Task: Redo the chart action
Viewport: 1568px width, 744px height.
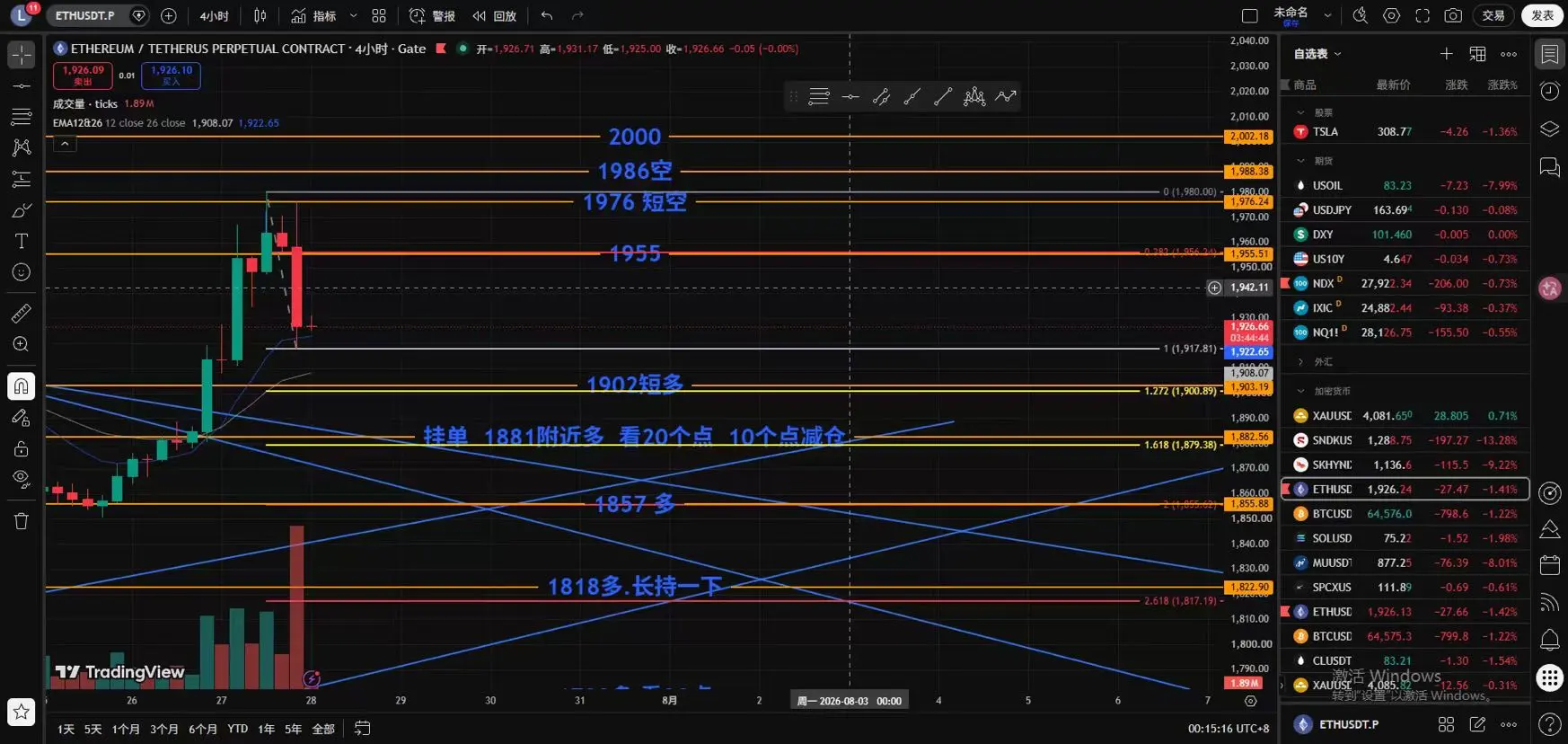Action: click(x=577, y=15)
